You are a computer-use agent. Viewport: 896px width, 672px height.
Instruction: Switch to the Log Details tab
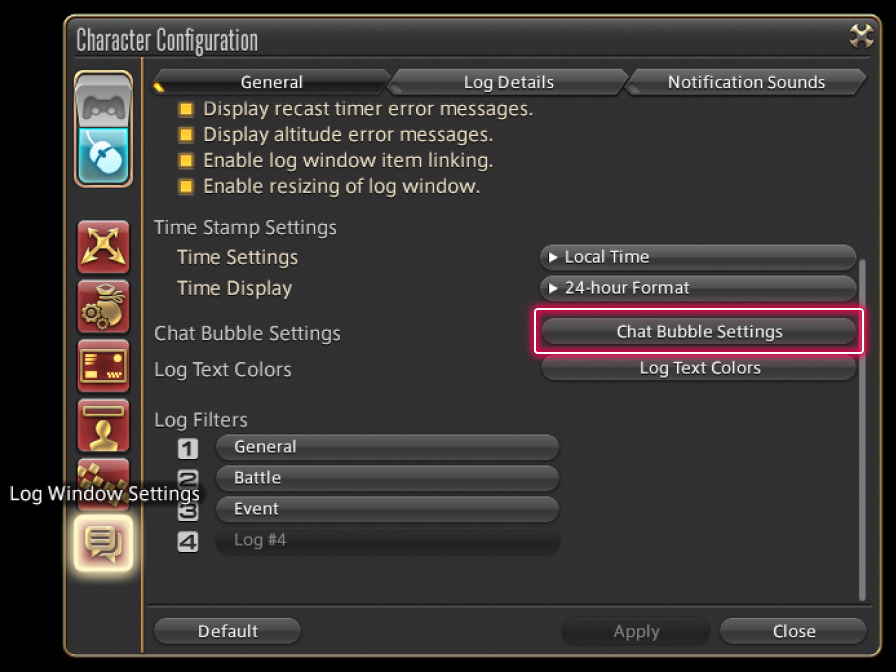(508, 82)
